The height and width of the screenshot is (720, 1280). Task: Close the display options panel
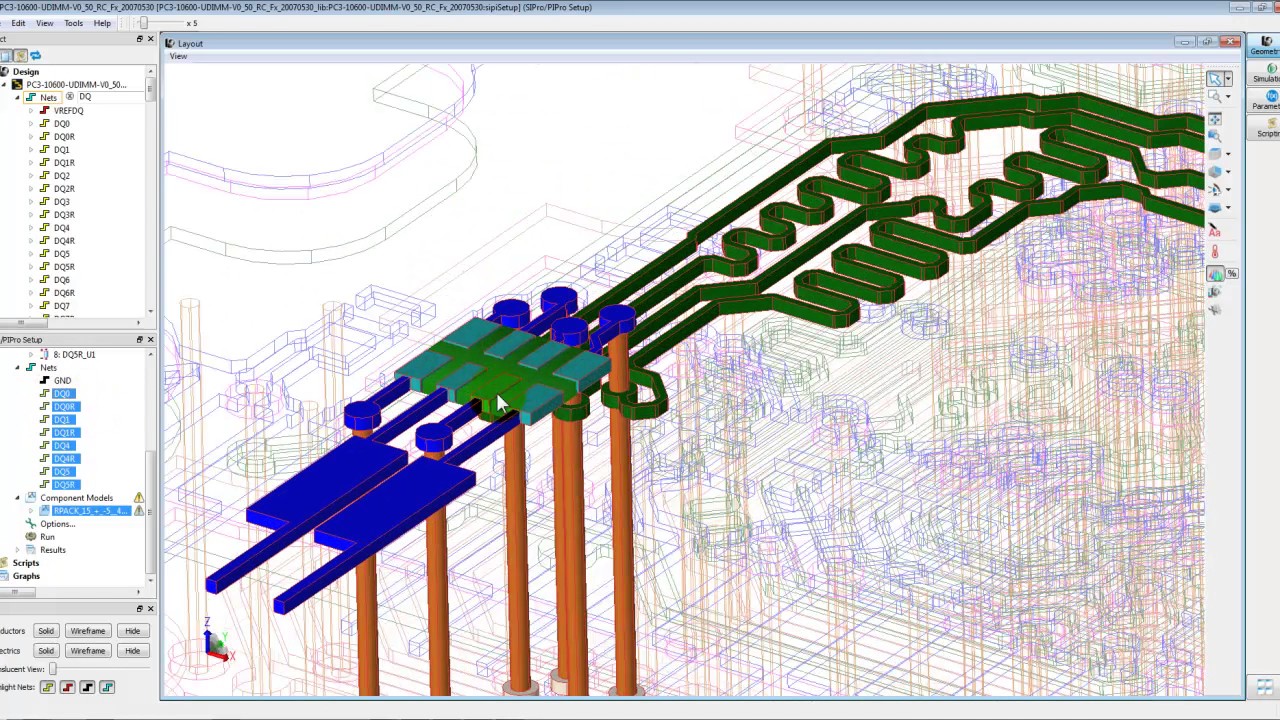point(150,609)
